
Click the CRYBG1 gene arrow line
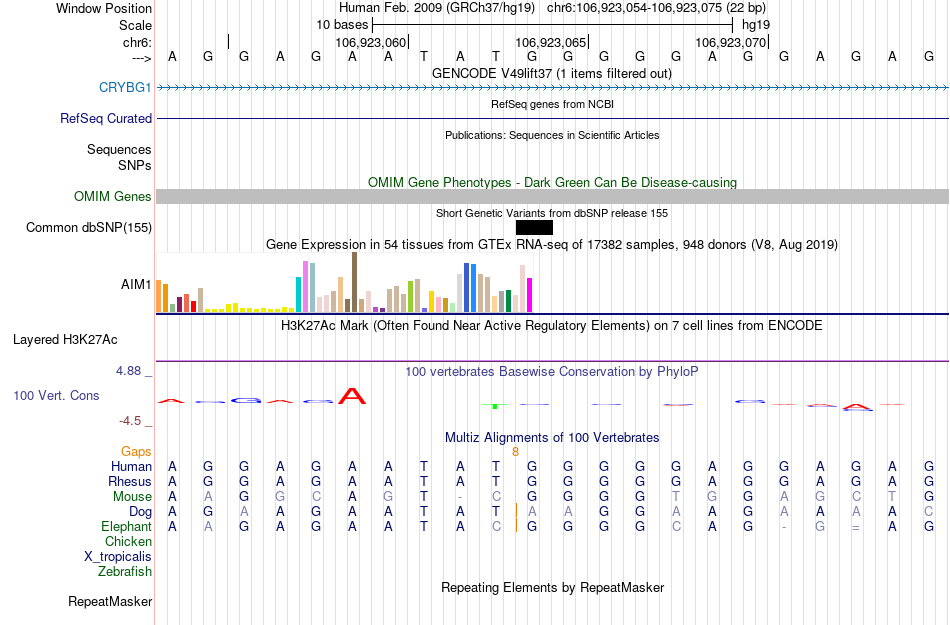pyautogui.click(x=553, y=88)
